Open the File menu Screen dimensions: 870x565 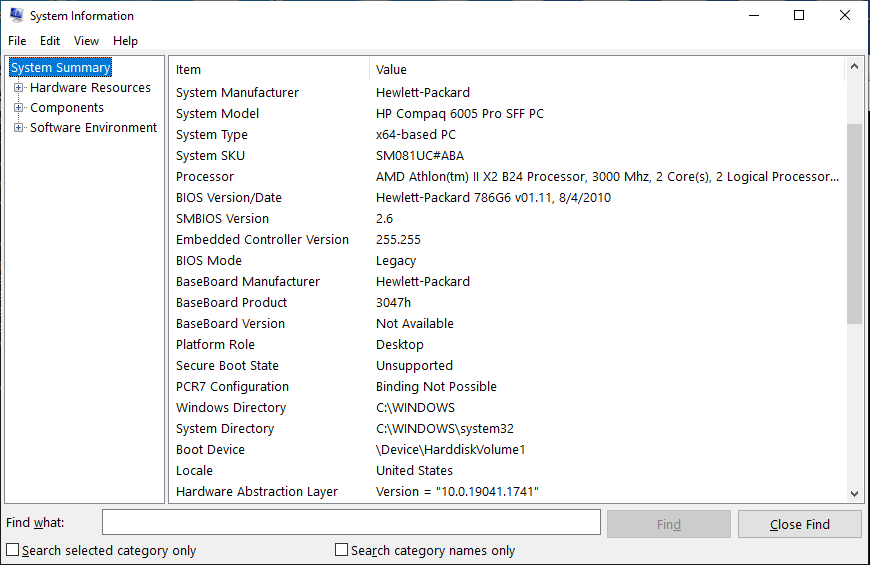pos(17,41)
